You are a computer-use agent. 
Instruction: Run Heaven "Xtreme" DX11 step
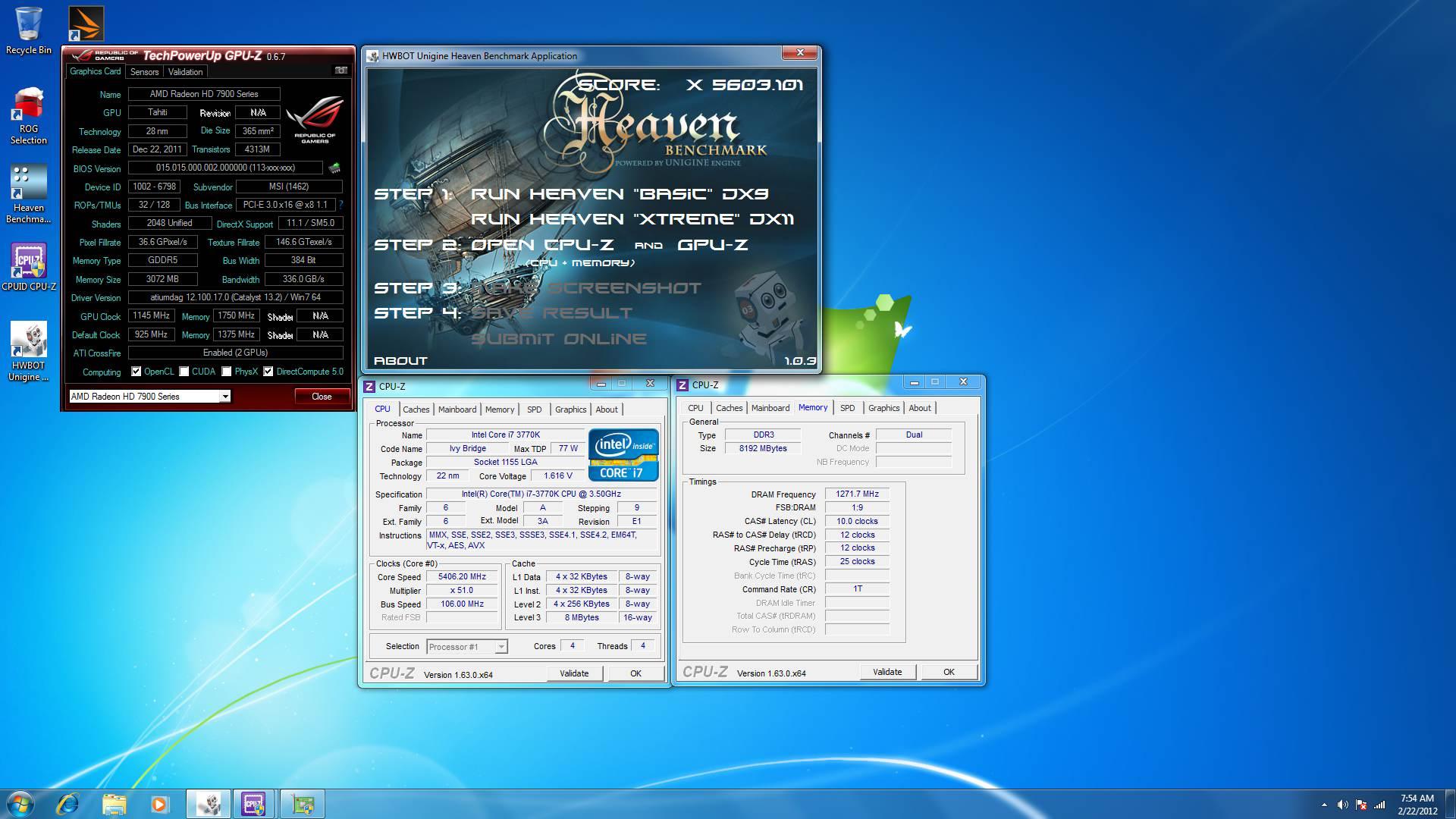tap(632, 219)
